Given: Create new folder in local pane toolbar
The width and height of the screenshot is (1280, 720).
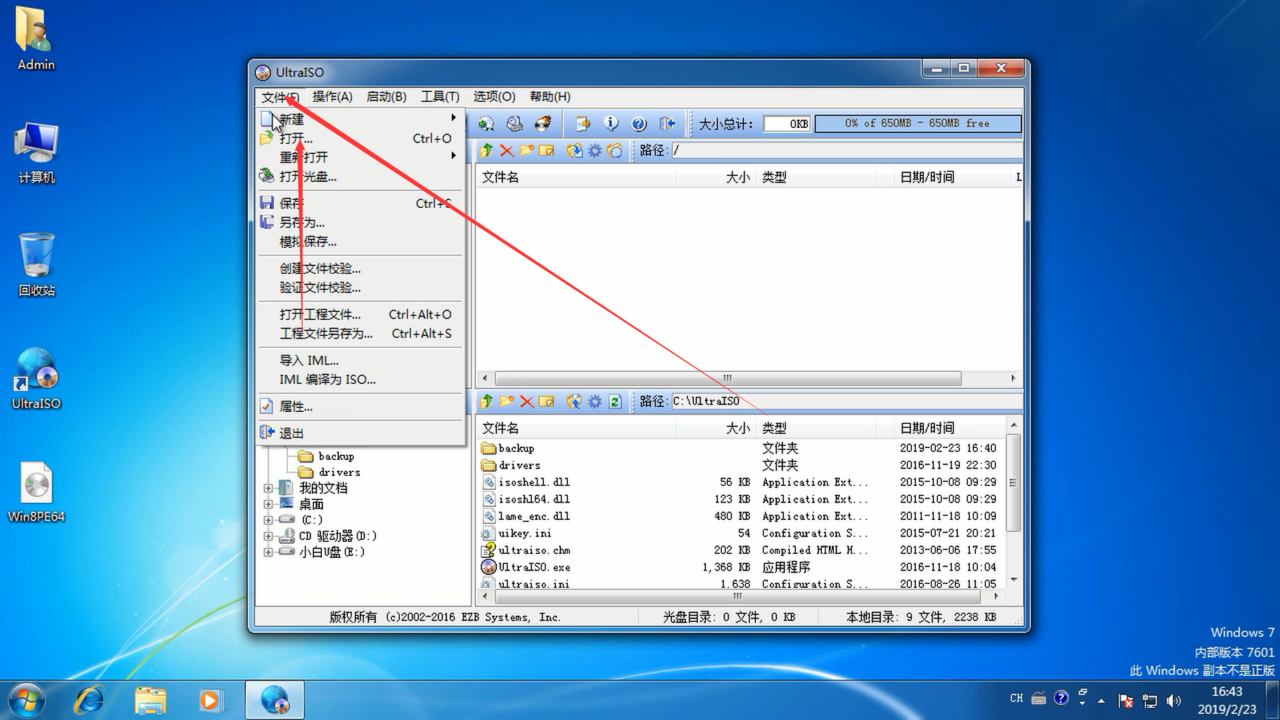Looking at the screenshot, I should [507, 401].
